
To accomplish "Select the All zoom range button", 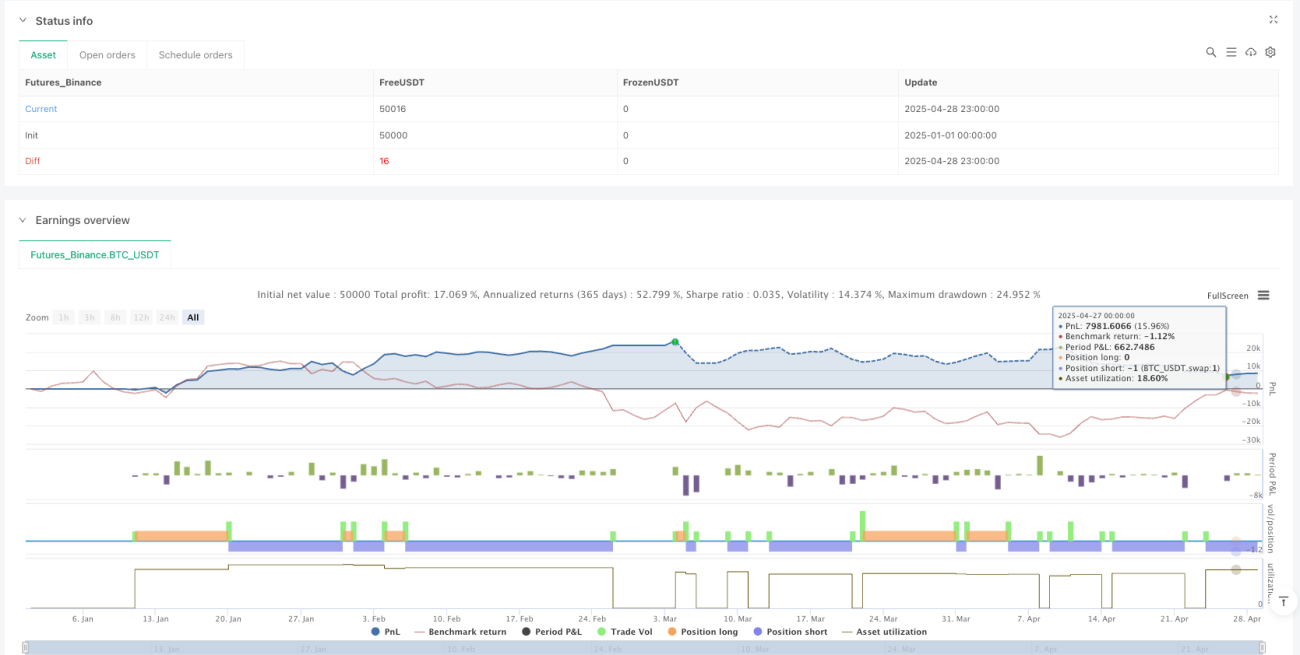I will tap(193, 317).
